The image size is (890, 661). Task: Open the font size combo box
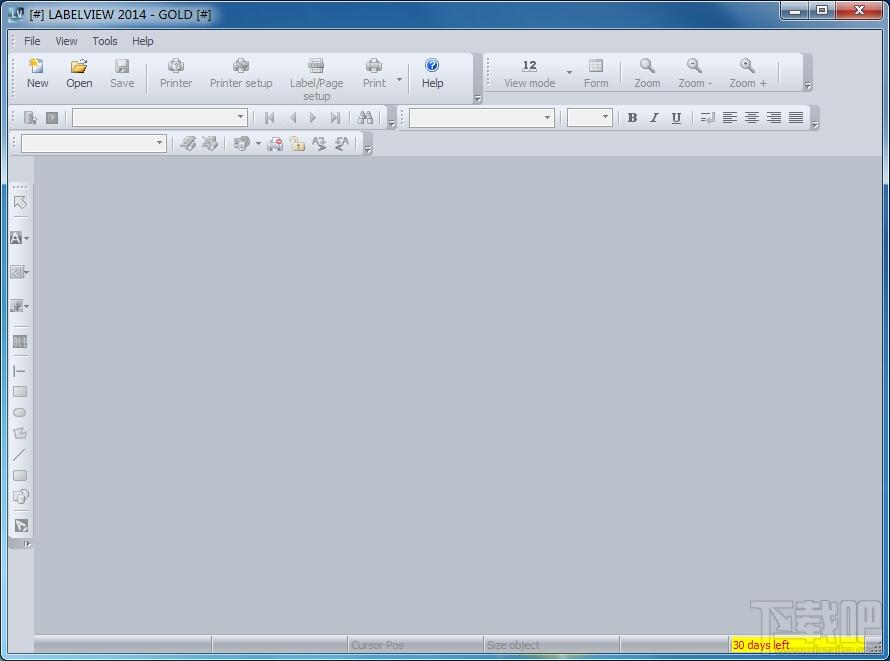(x=590, y=118)
